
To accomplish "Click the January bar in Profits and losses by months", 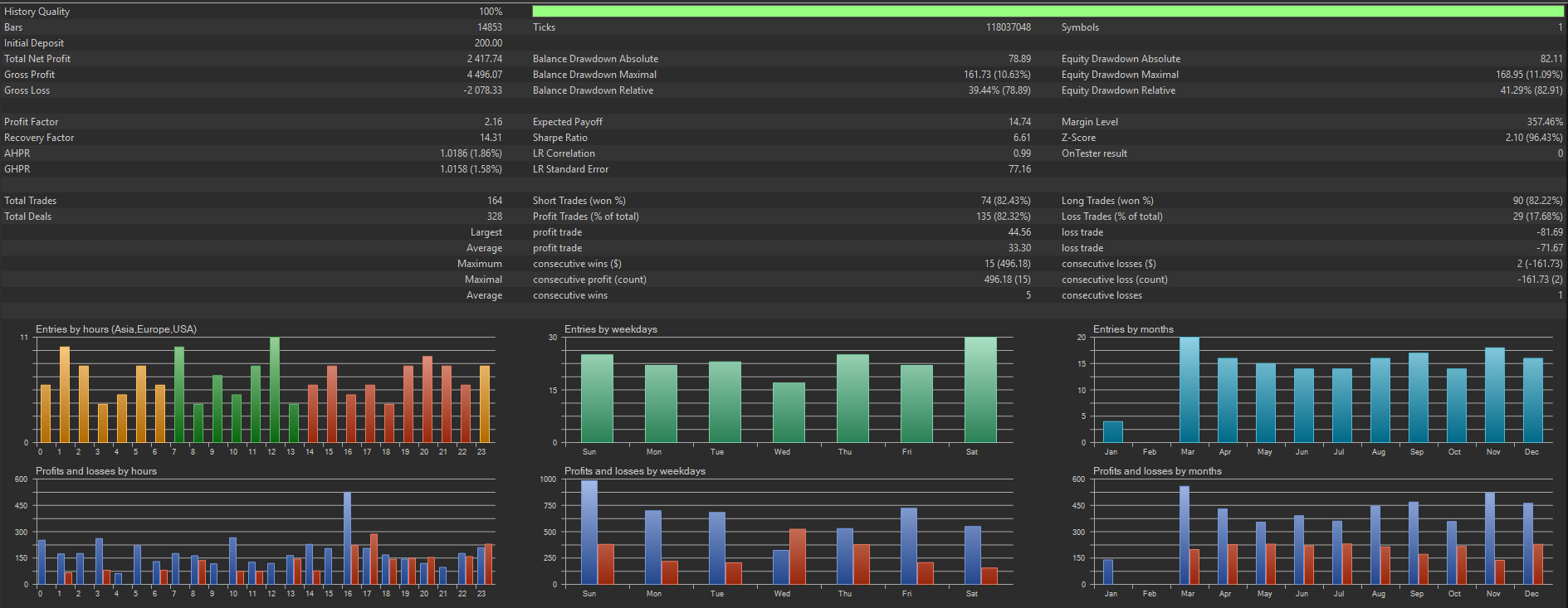I will (1108, 572).
